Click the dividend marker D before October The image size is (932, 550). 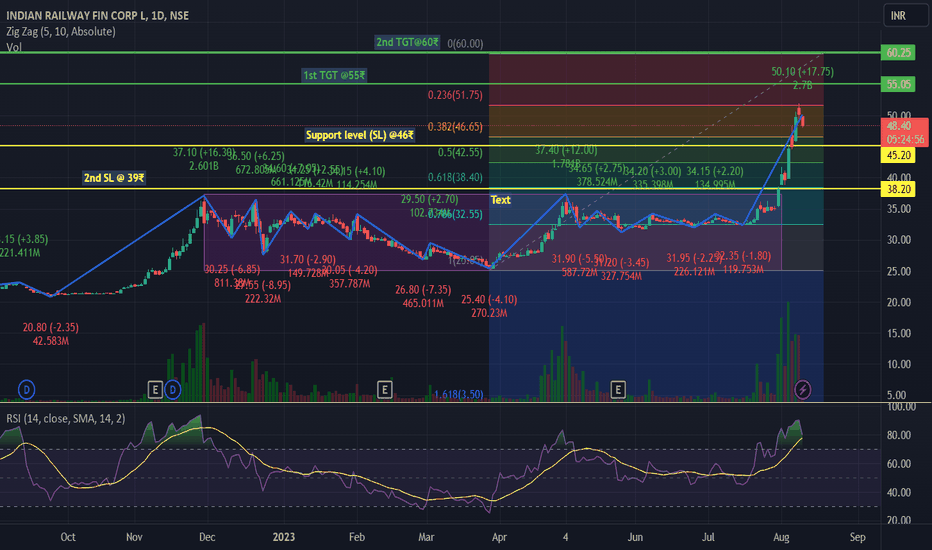(x=26, y=390)
